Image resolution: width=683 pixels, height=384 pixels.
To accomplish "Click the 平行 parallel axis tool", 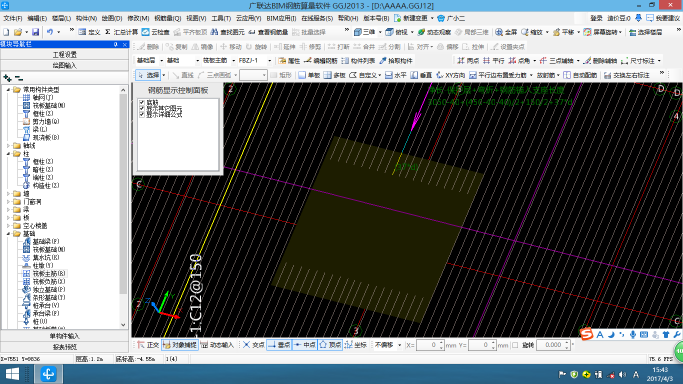I will [494, 61].
